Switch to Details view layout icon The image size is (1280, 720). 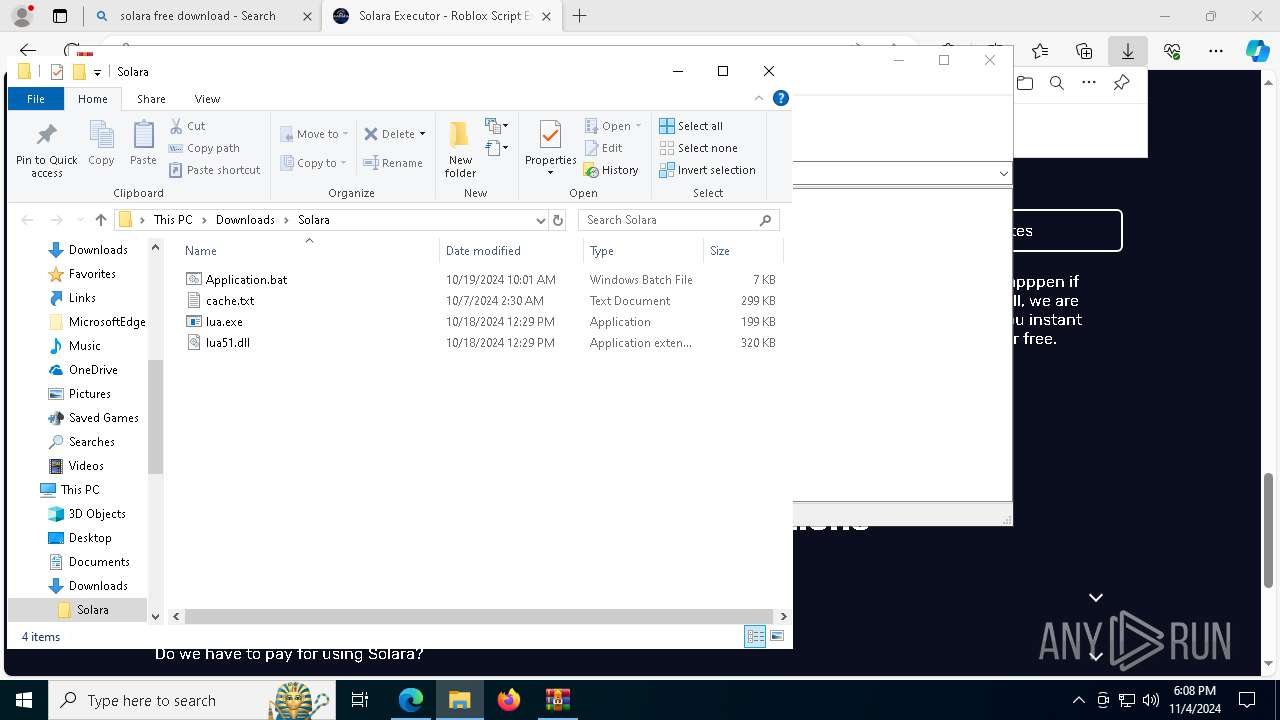tap(755, 636)
